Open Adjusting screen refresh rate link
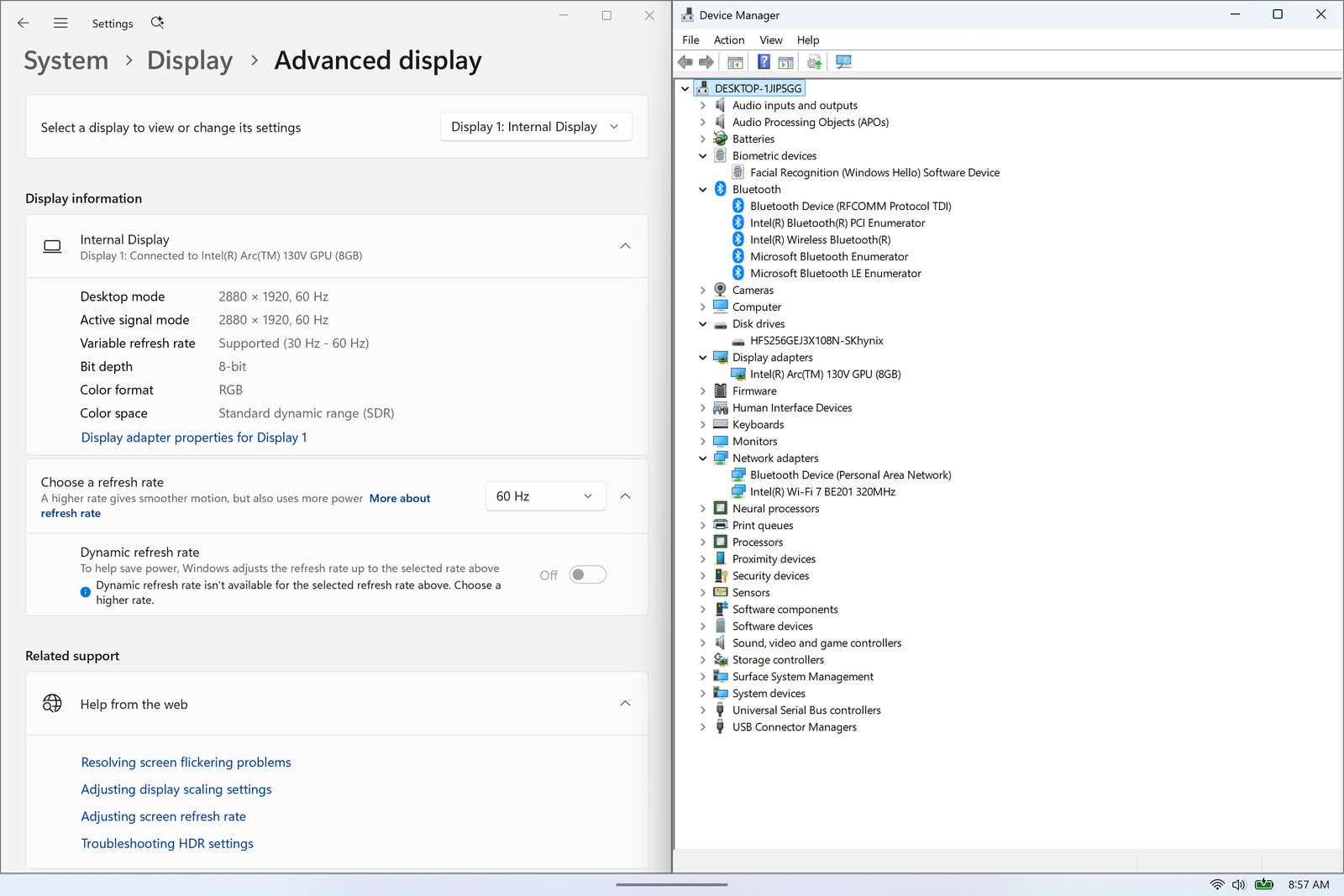The image size is (1344, 896). 164,816
